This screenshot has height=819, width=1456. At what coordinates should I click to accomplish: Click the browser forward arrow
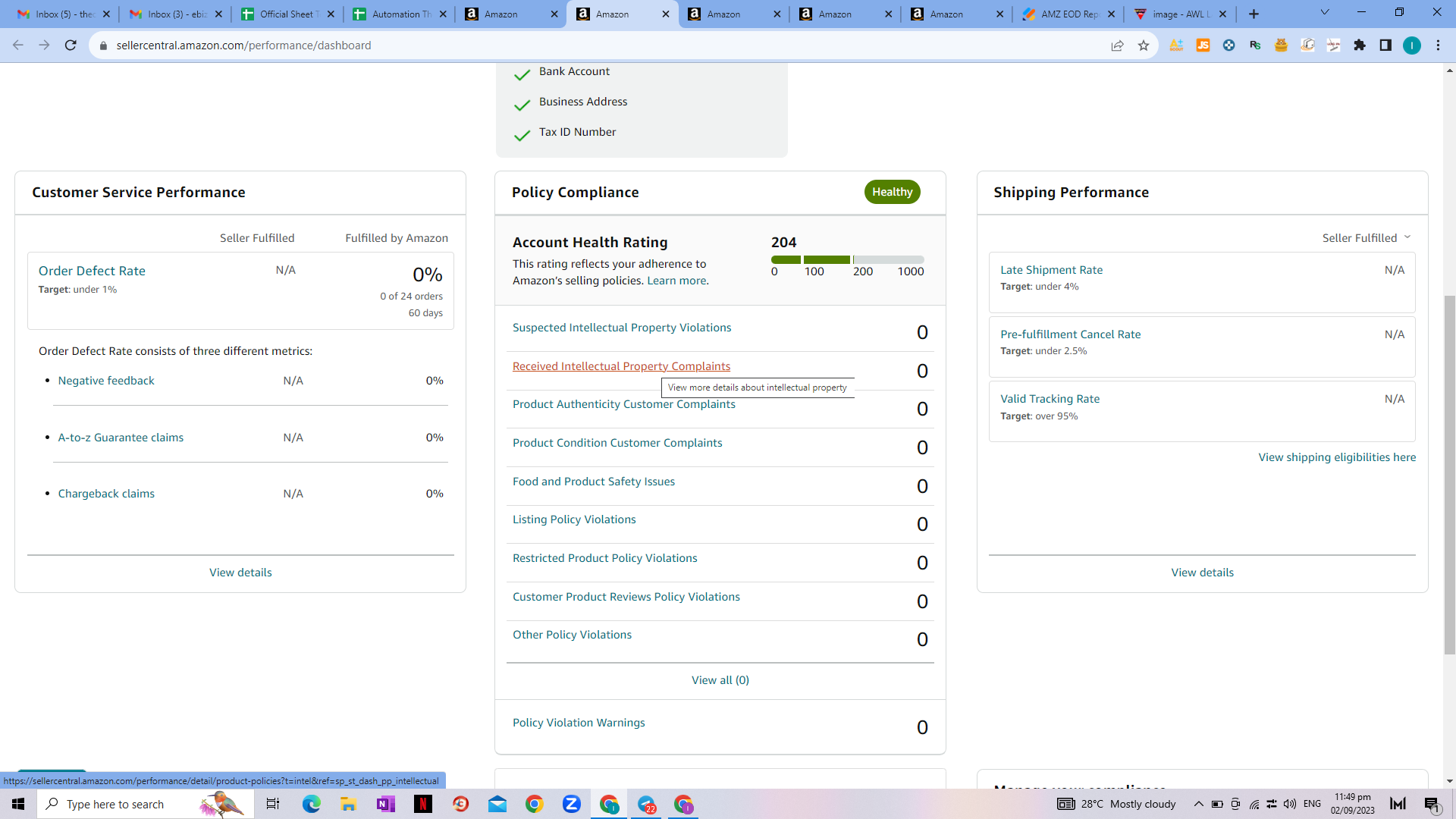[44, 45]
